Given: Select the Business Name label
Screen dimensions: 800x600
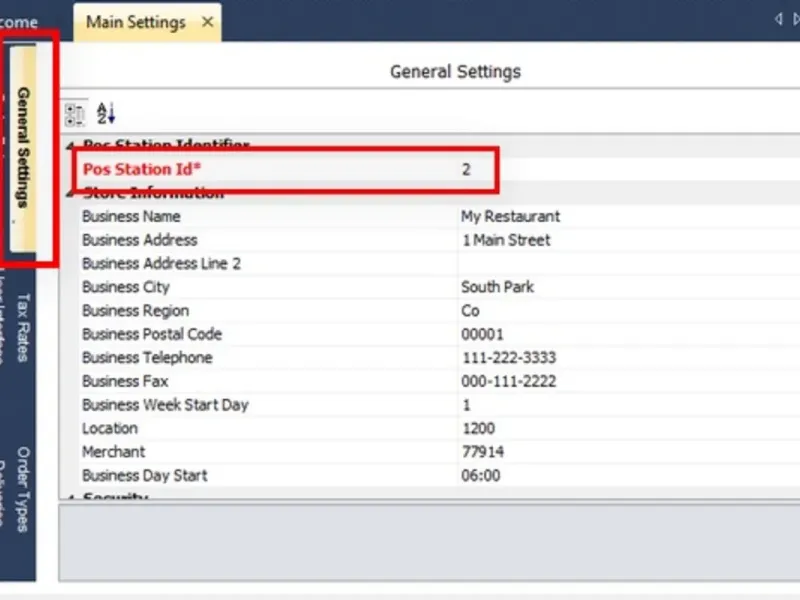Looking at the screenshot, I should (131, 216).
